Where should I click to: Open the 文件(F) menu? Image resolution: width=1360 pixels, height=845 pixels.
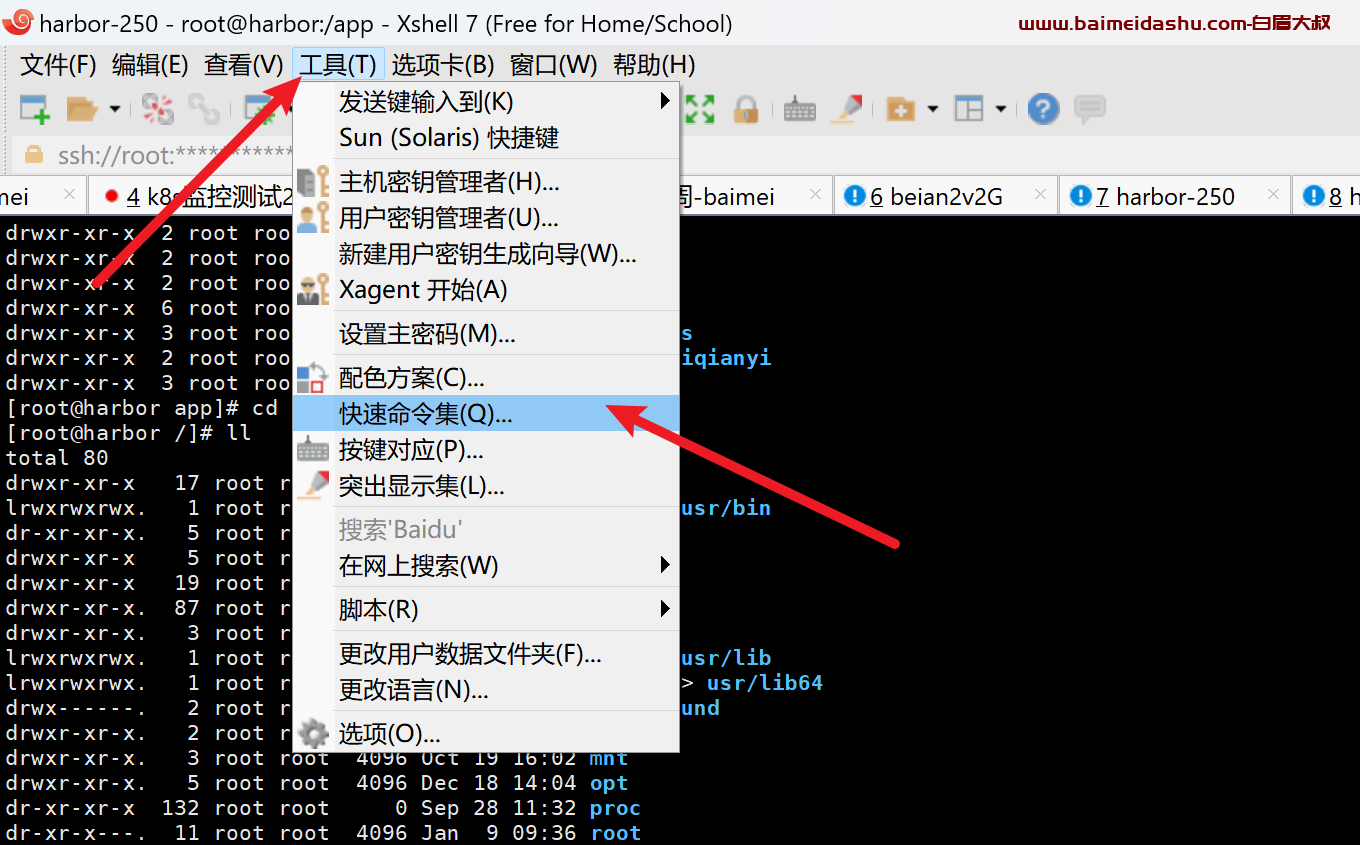(58, 65)
